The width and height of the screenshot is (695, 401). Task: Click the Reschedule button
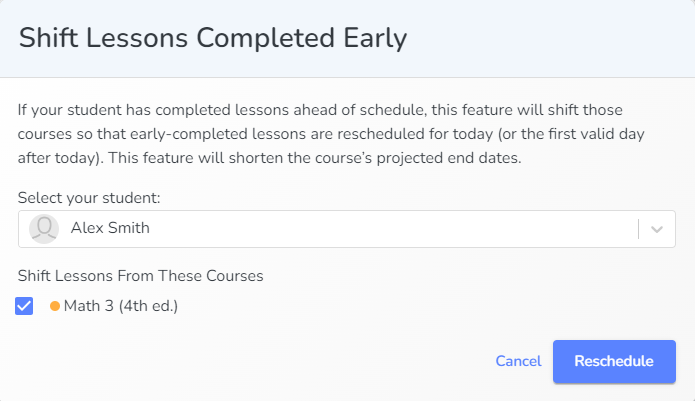(x=614, y=361)
